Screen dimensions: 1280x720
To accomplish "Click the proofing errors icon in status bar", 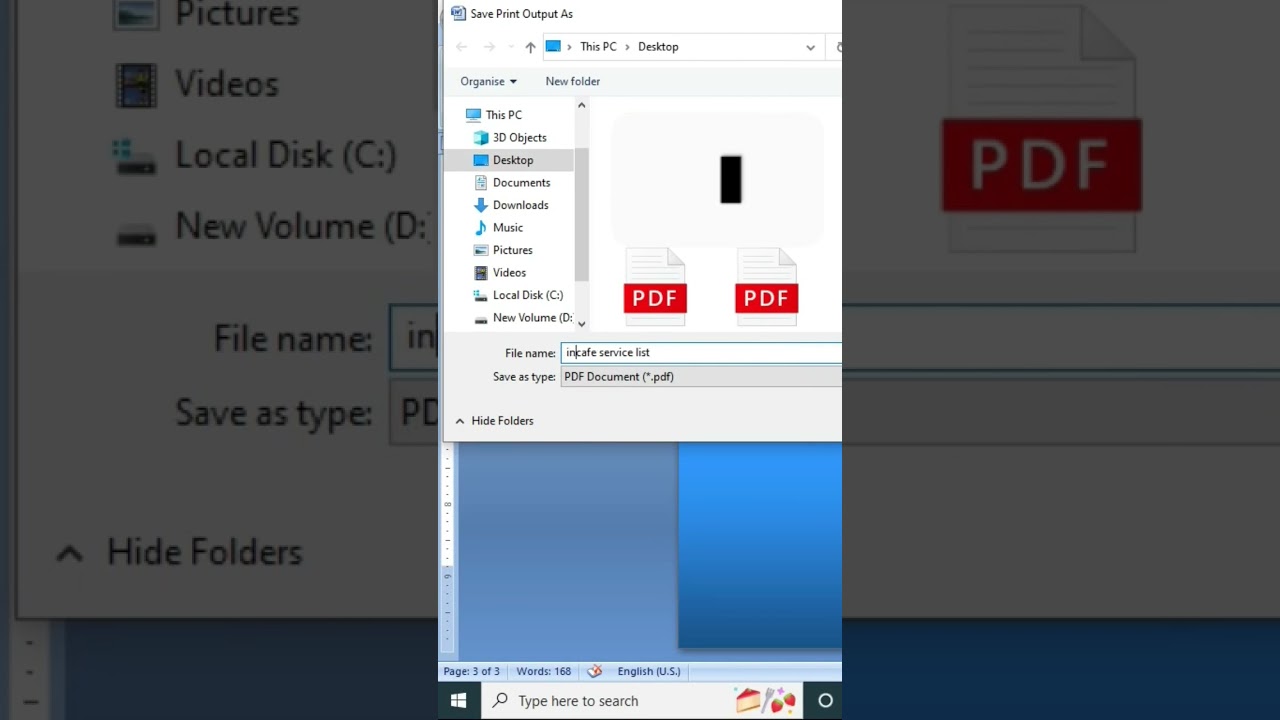I will 595,671.
